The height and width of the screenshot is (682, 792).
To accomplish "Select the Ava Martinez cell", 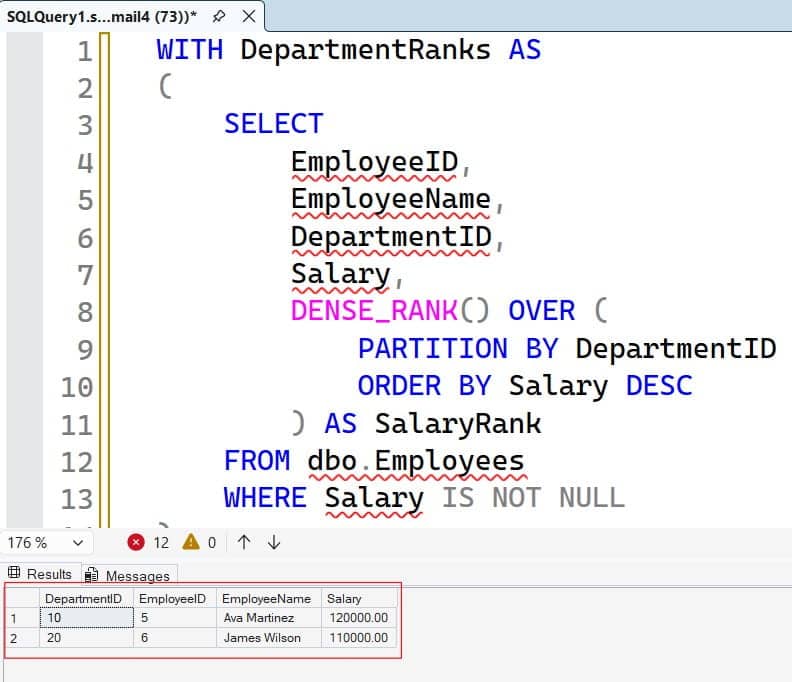I will click(x=269, y=618).
